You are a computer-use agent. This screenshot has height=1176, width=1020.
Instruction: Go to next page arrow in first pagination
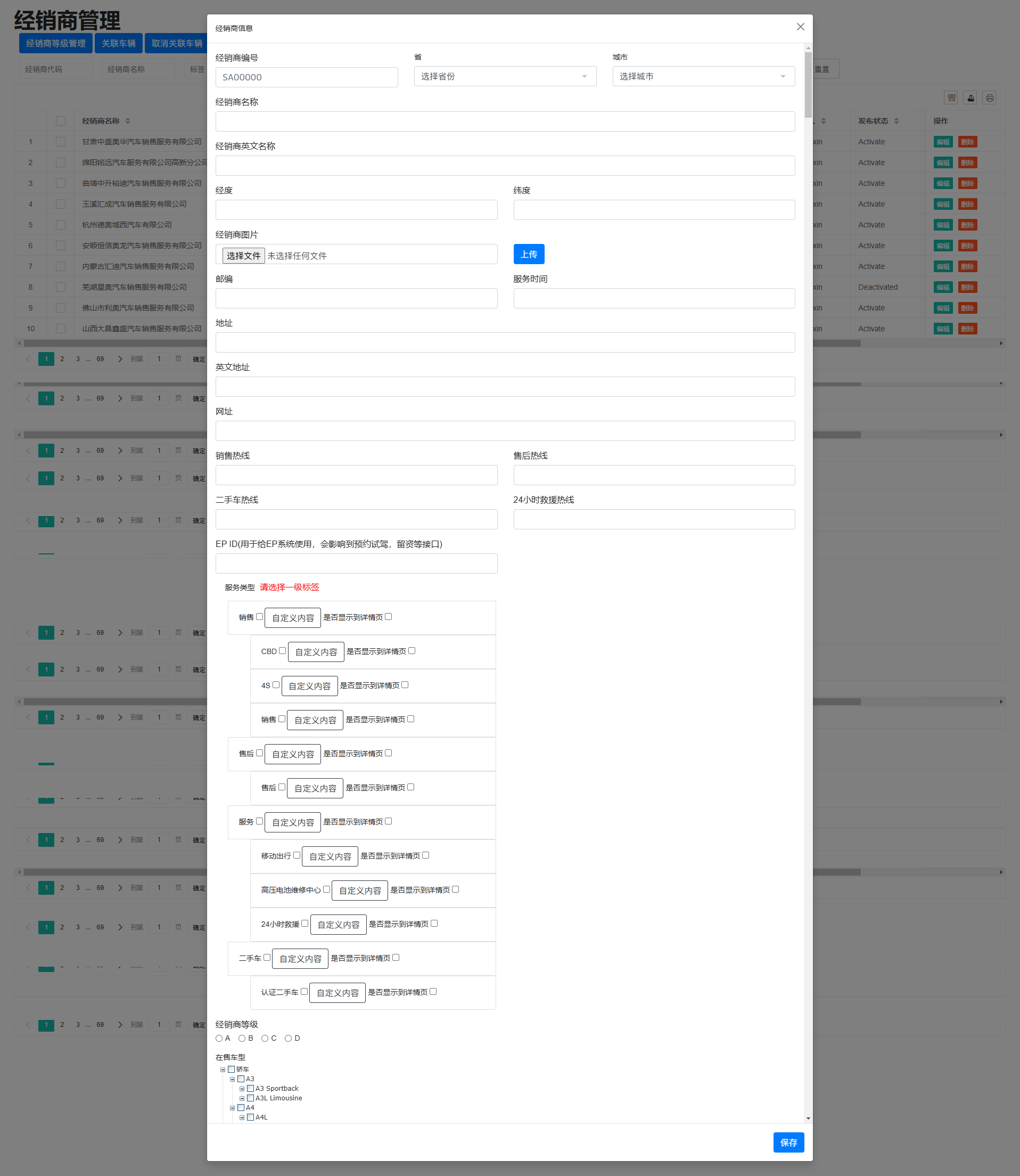(120, 359)
